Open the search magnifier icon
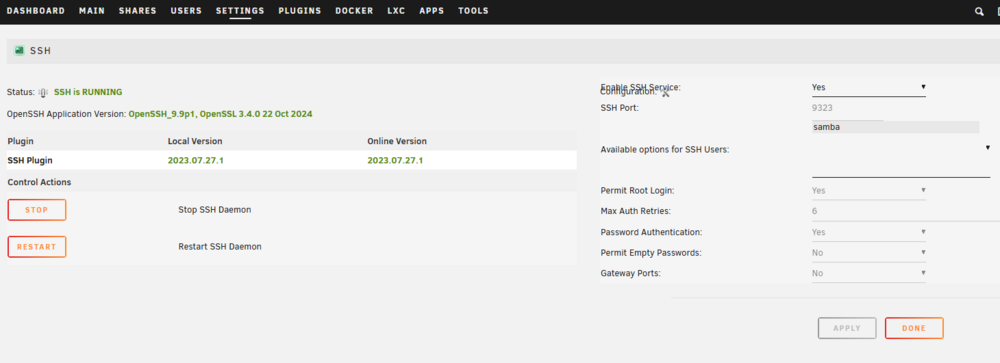 click(x=979, y=11)
